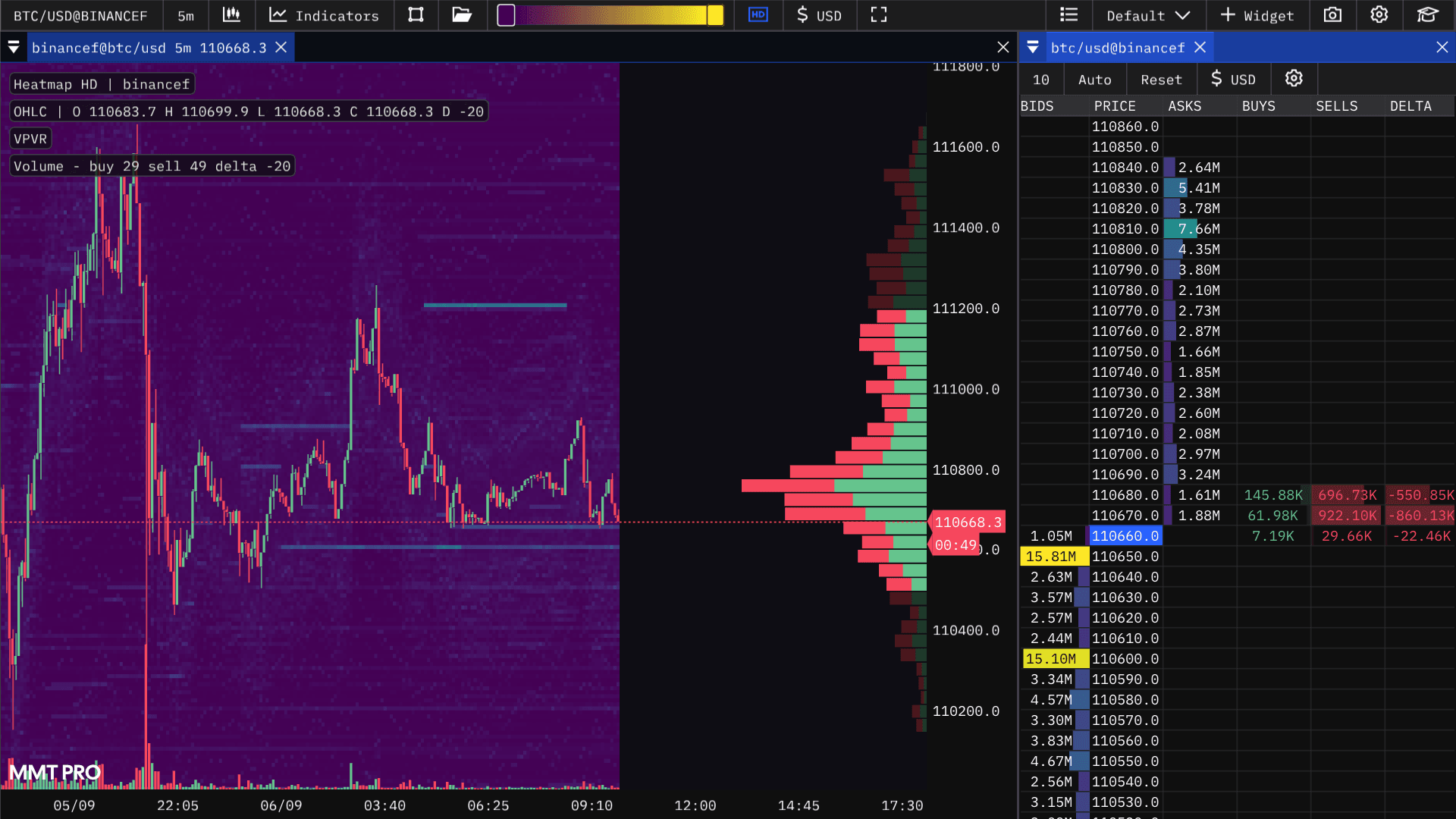Close the chart panel
The image size is (1456, 819).
point(1003,48)
